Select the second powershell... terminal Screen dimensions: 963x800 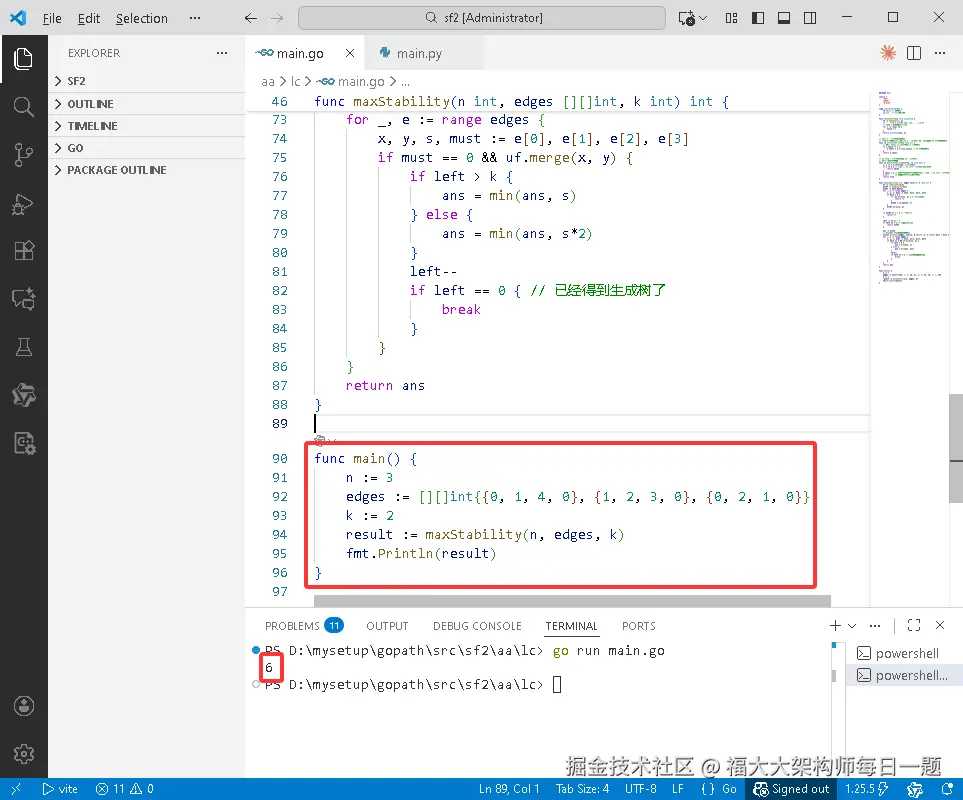coord(903,675)
